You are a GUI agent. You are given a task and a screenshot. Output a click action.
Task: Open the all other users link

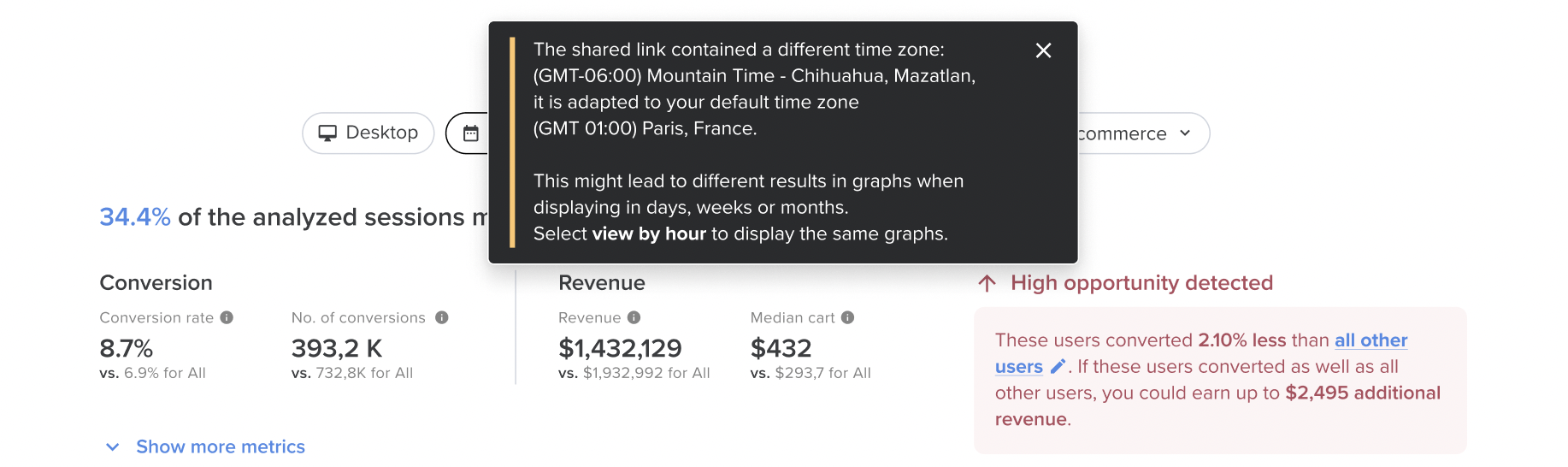[1371, 340]
